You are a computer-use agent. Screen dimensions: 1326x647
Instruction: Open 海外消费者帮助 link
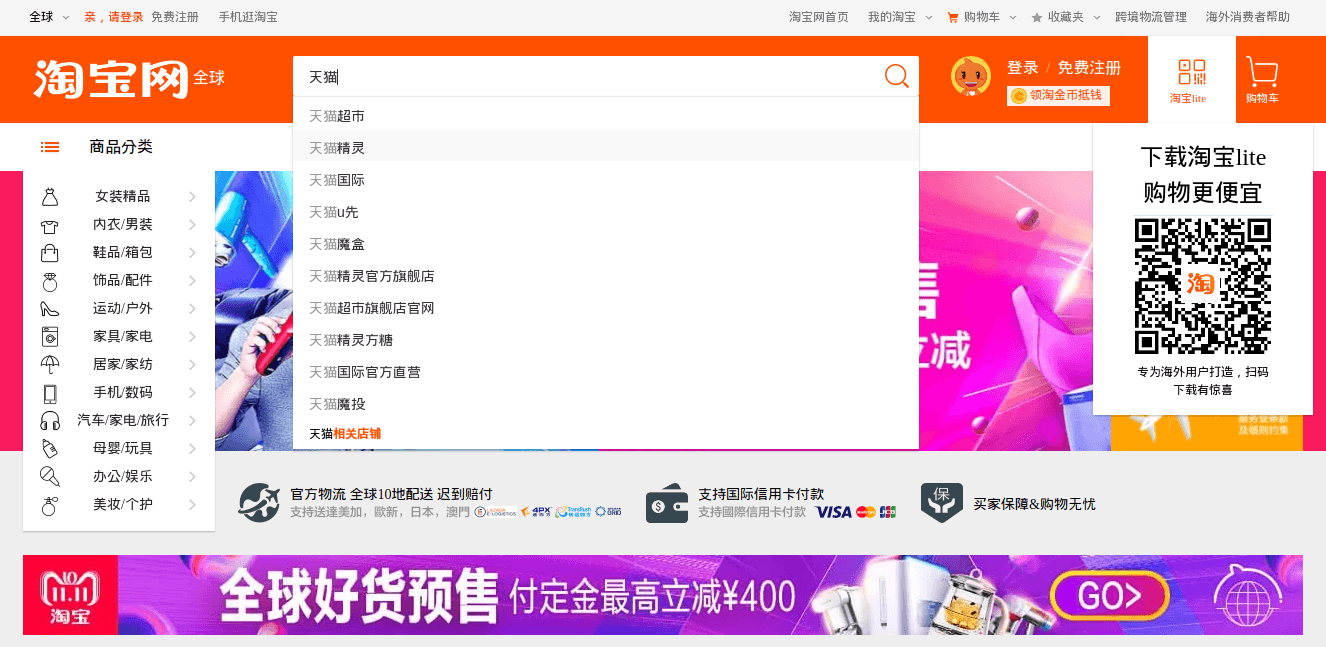[1248, 17]
